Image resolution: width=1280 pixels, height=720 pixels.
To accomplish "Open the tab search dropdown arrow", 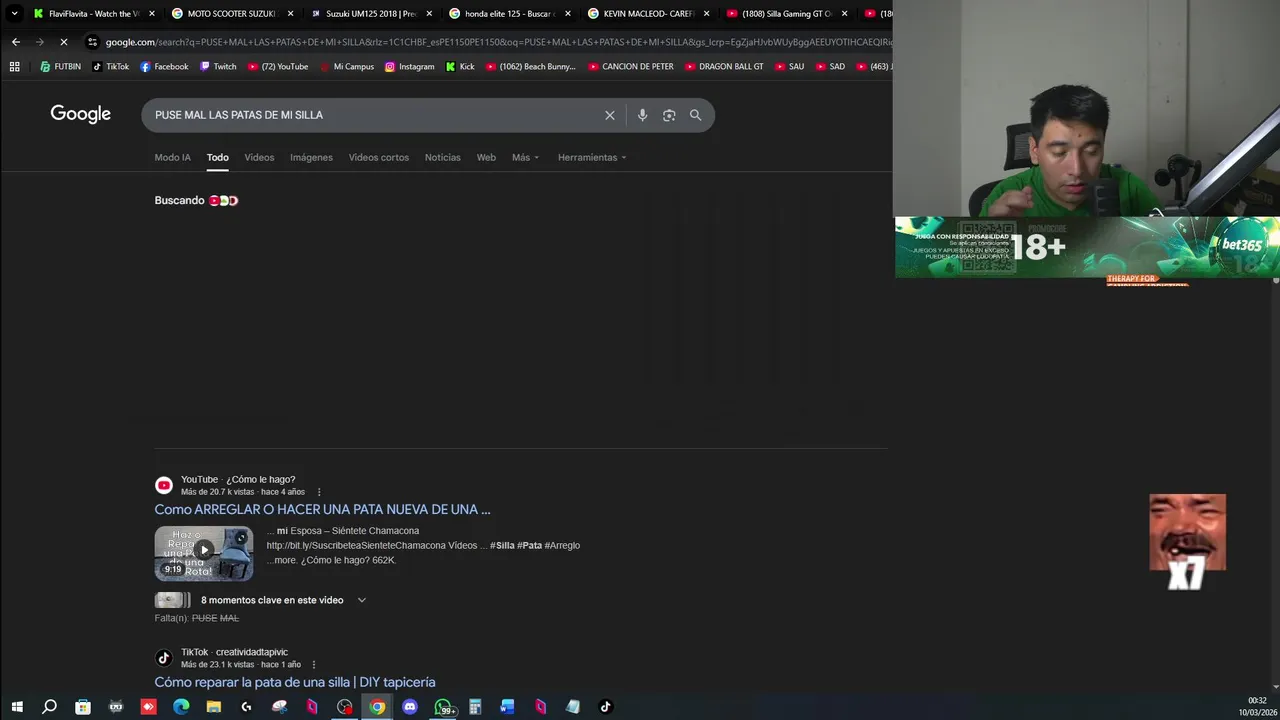I will pyautogui.click(x=14, y=14).
